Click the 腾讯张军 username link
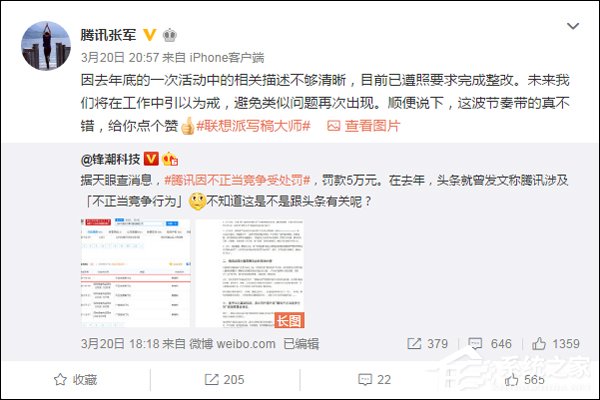 pos(108,35)
